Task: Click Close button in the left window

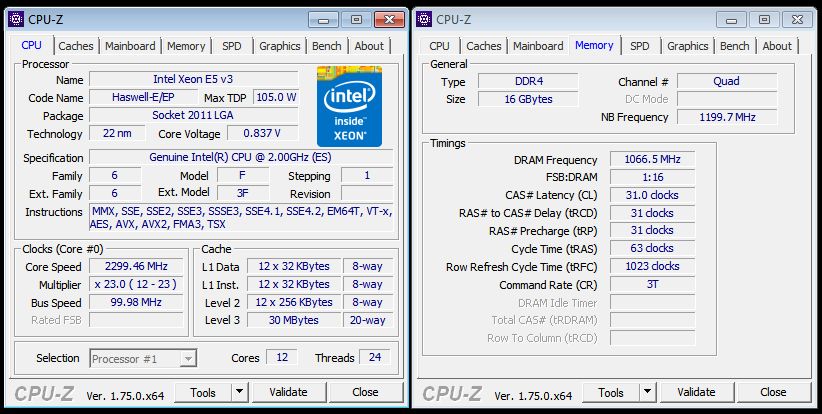Action: [365, 392]
